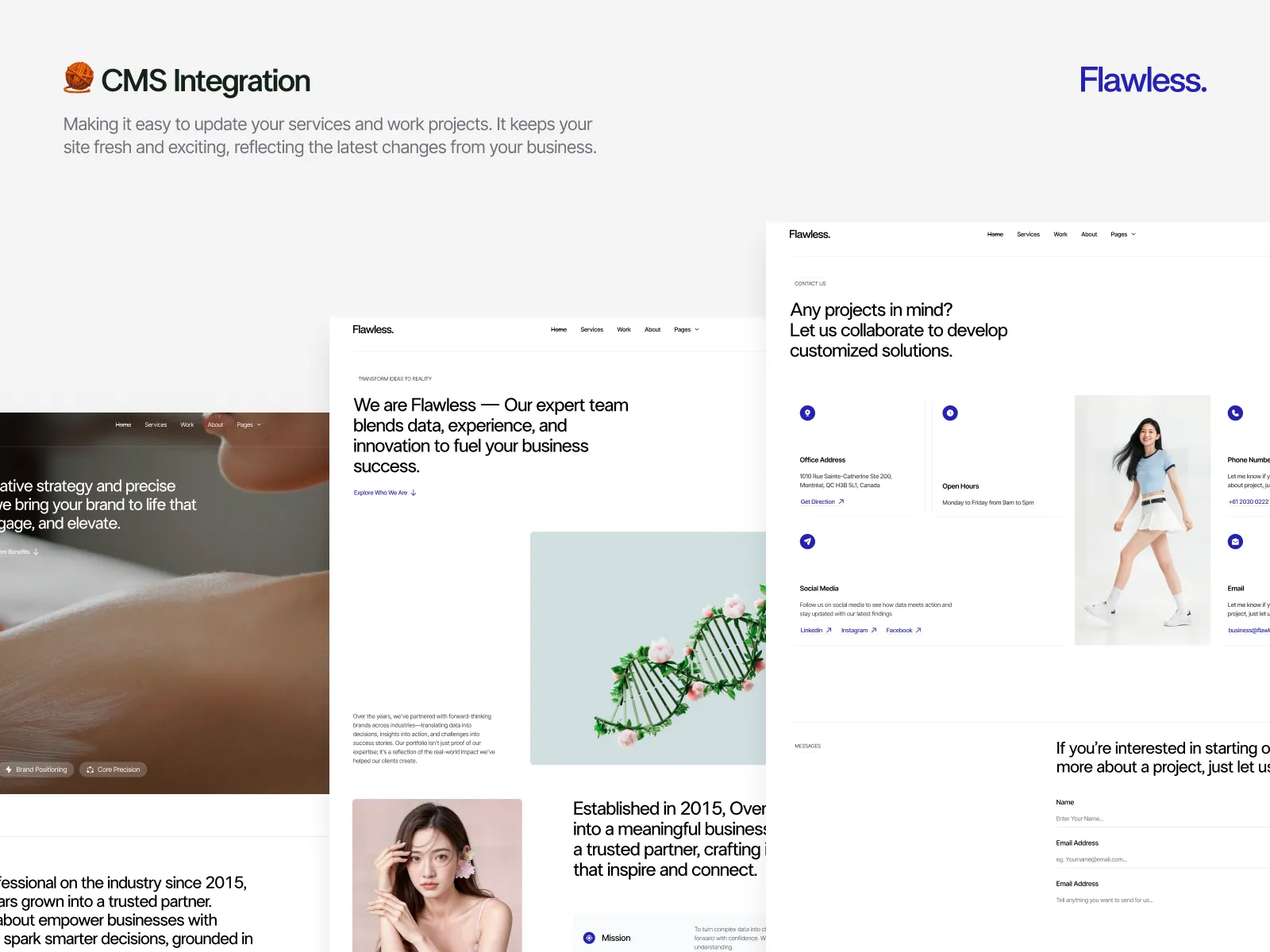
Task: Click the CMS Integration heading
Action: point(206,81)
